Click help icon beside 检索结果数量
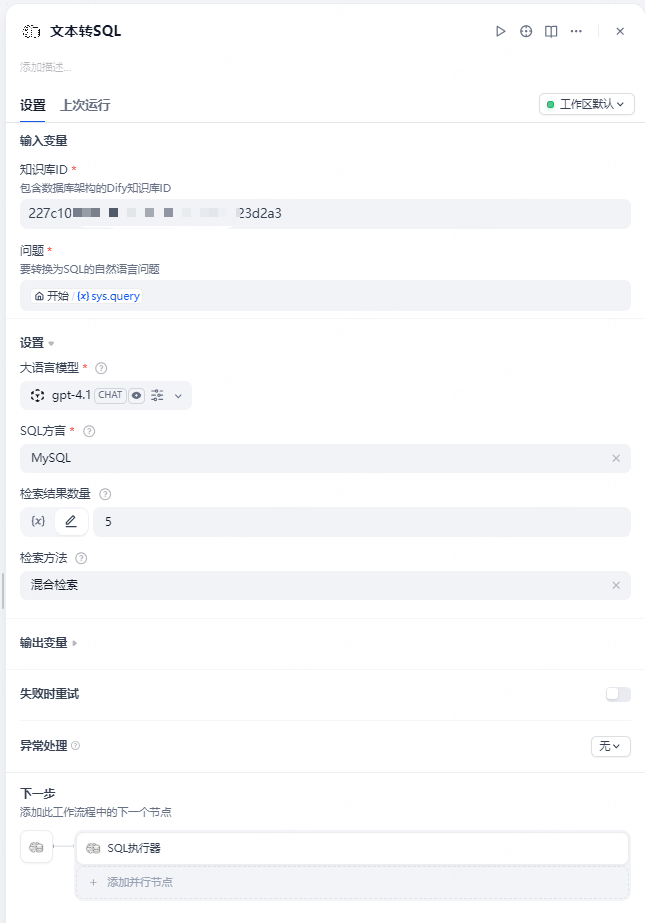This screenshot has height=923, width=645. pos(105,494)
